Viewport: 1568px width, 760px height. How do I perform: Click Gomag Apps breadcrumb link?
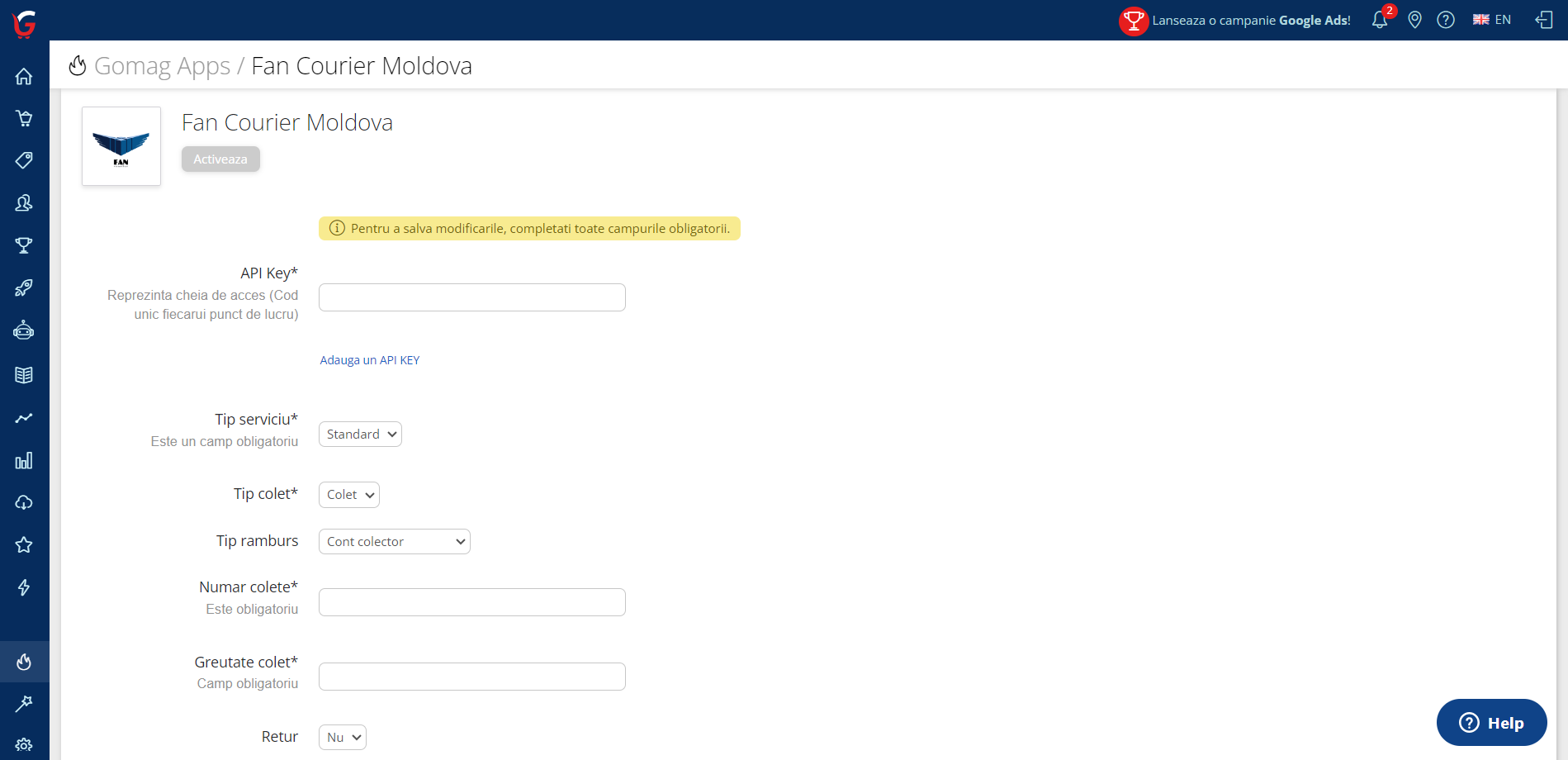click(x=162, y=66)
